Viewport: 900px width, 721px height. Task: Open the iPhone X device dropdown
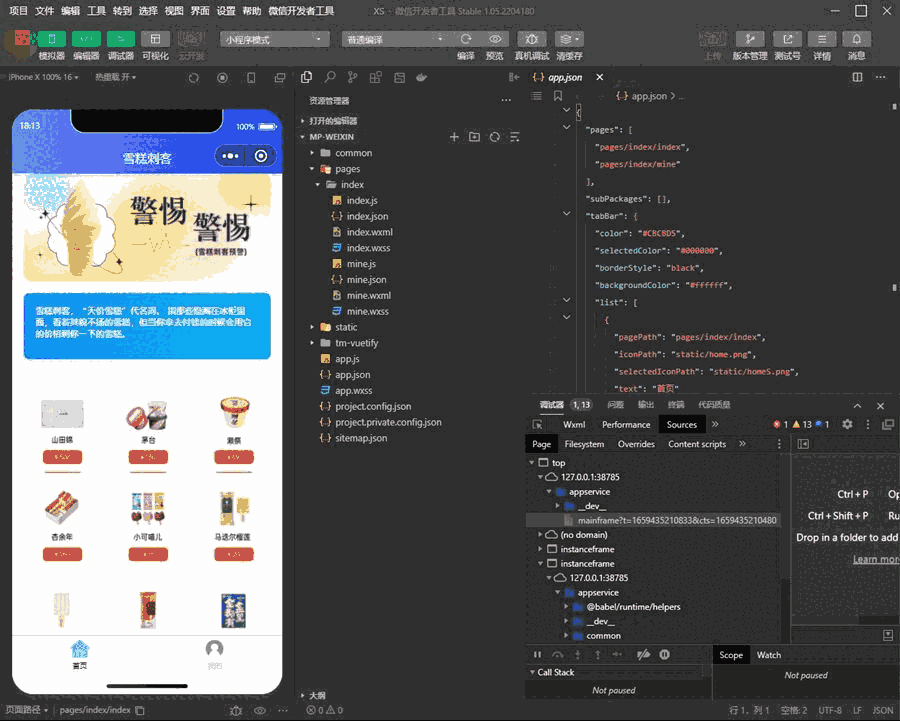[44, 77]
